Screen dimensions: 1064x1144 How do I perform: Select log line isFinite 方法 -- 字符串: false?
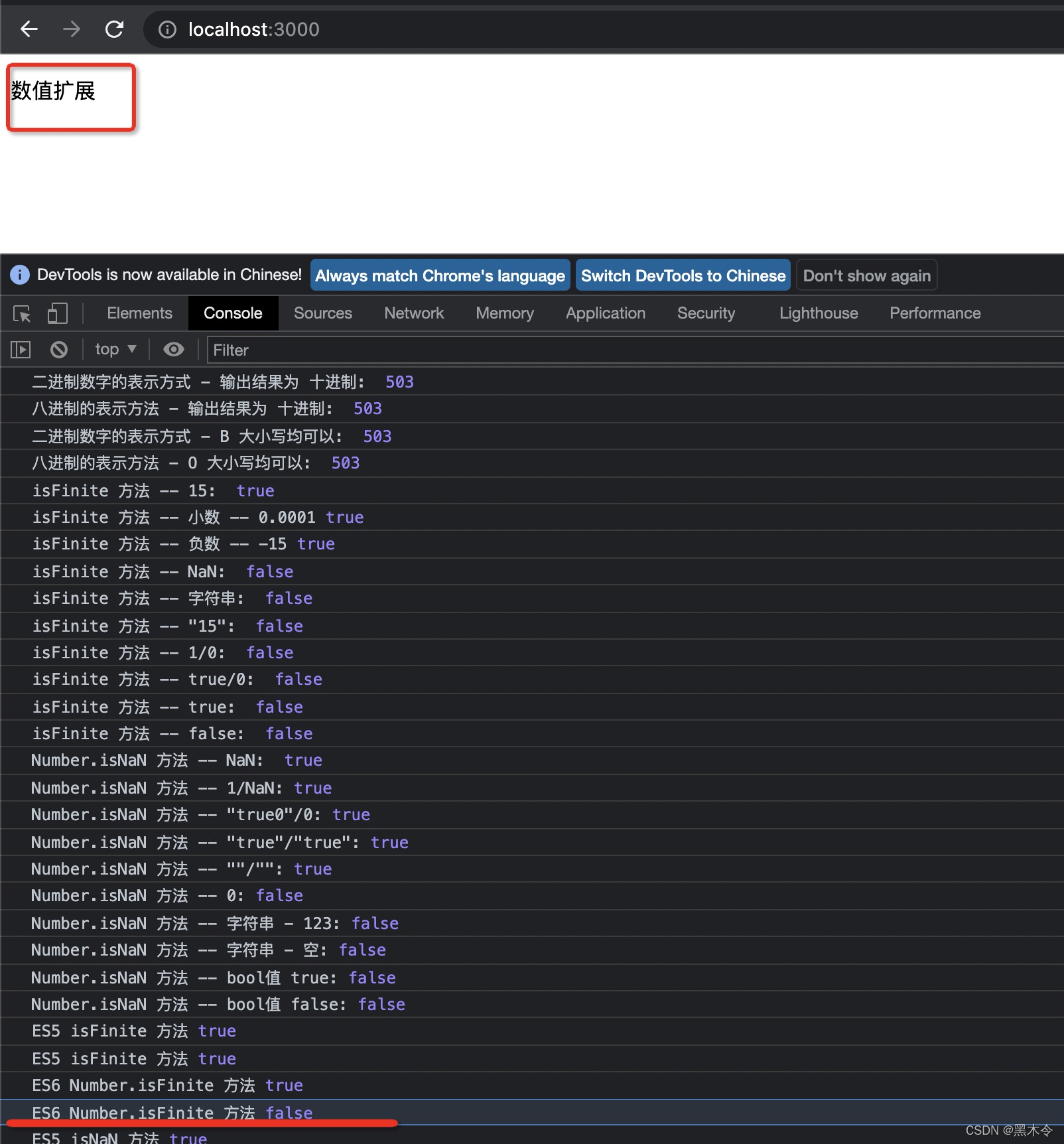532,599
